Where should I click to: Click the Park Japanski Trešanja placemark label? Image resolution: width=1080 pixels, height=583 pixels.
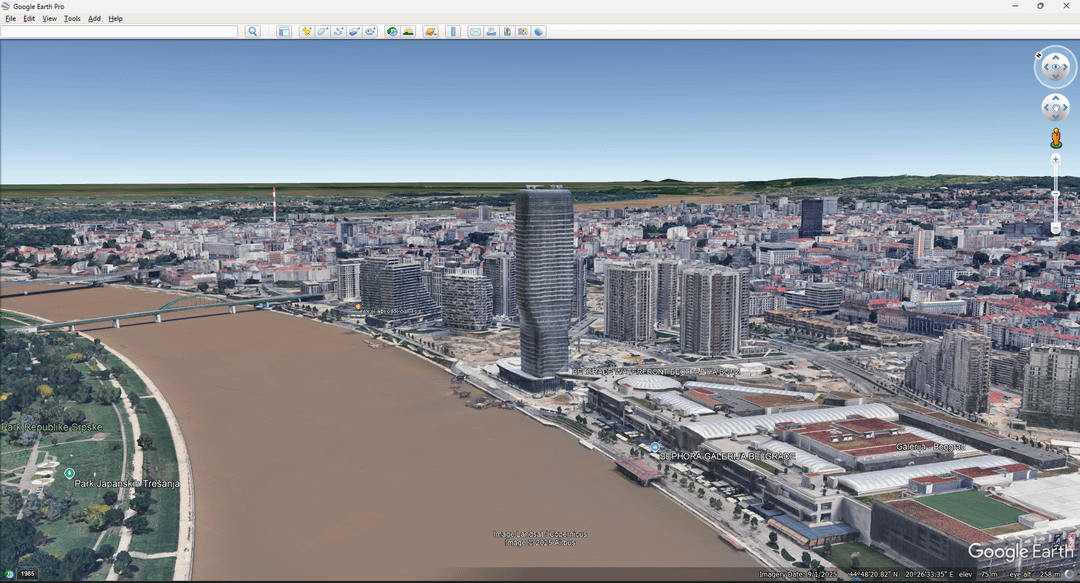tap(127, 484)
